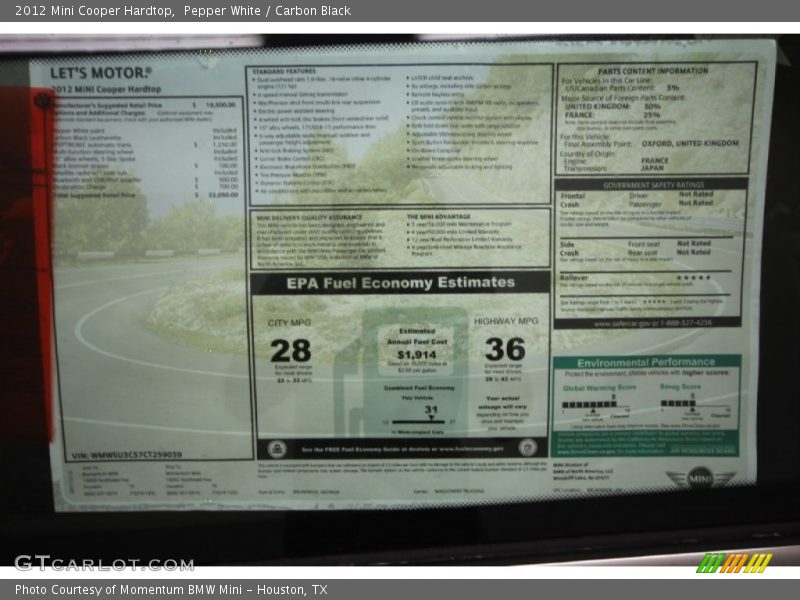Click the free Fuel Economy Guide link text
This screenshot has width=800, height=600.
pos(402,449)
